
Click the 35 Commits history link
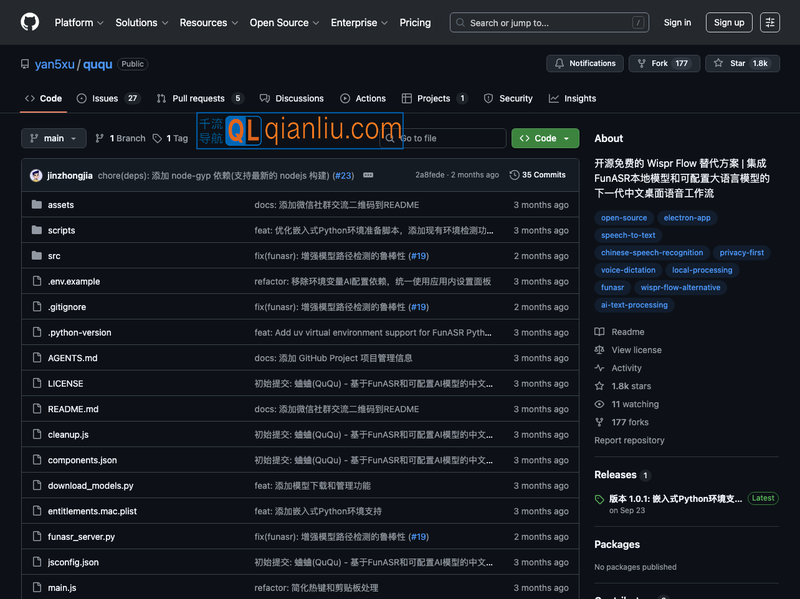point(537,175)
